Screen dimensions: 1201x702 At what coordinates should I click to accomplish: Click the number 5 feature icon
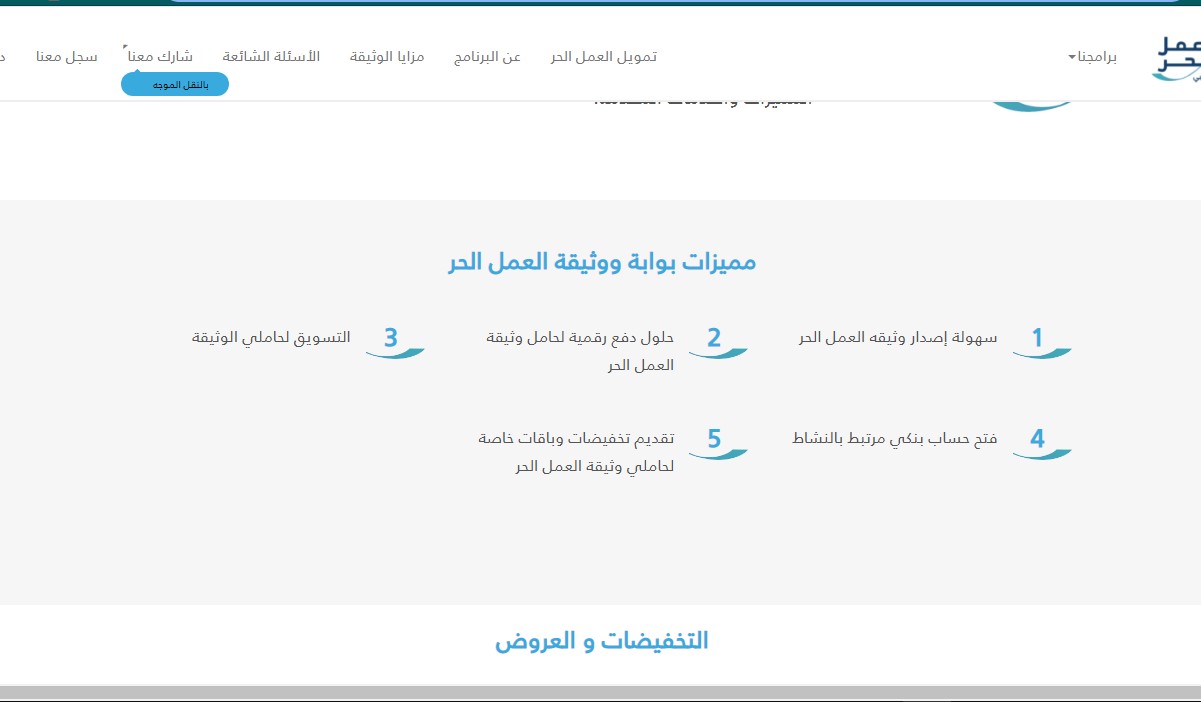(717, 442)
